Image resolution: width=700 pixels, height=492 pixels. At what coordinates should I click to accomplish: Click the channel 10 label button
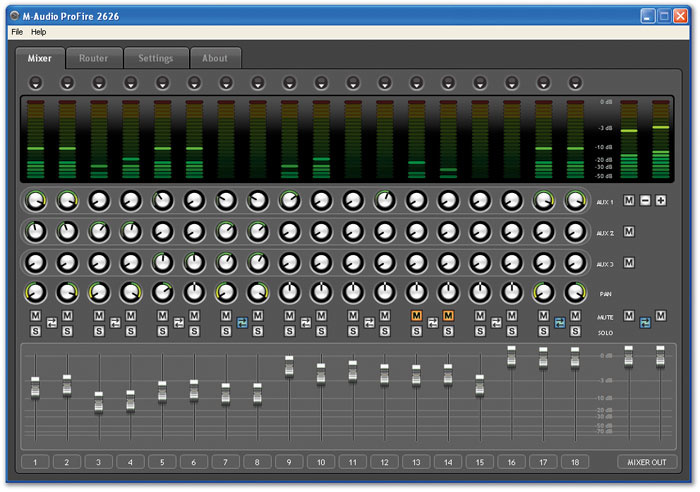(x=321, y=462)
